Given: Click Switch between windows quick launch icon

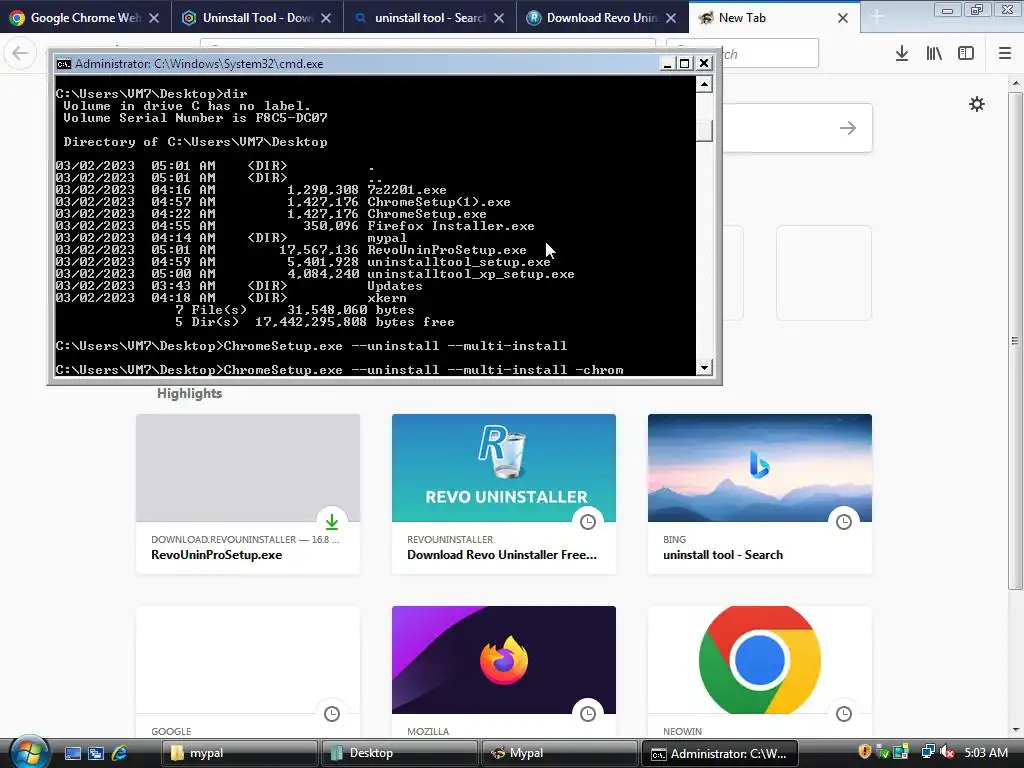Looking at the screenshot, I should pos(96,754).
